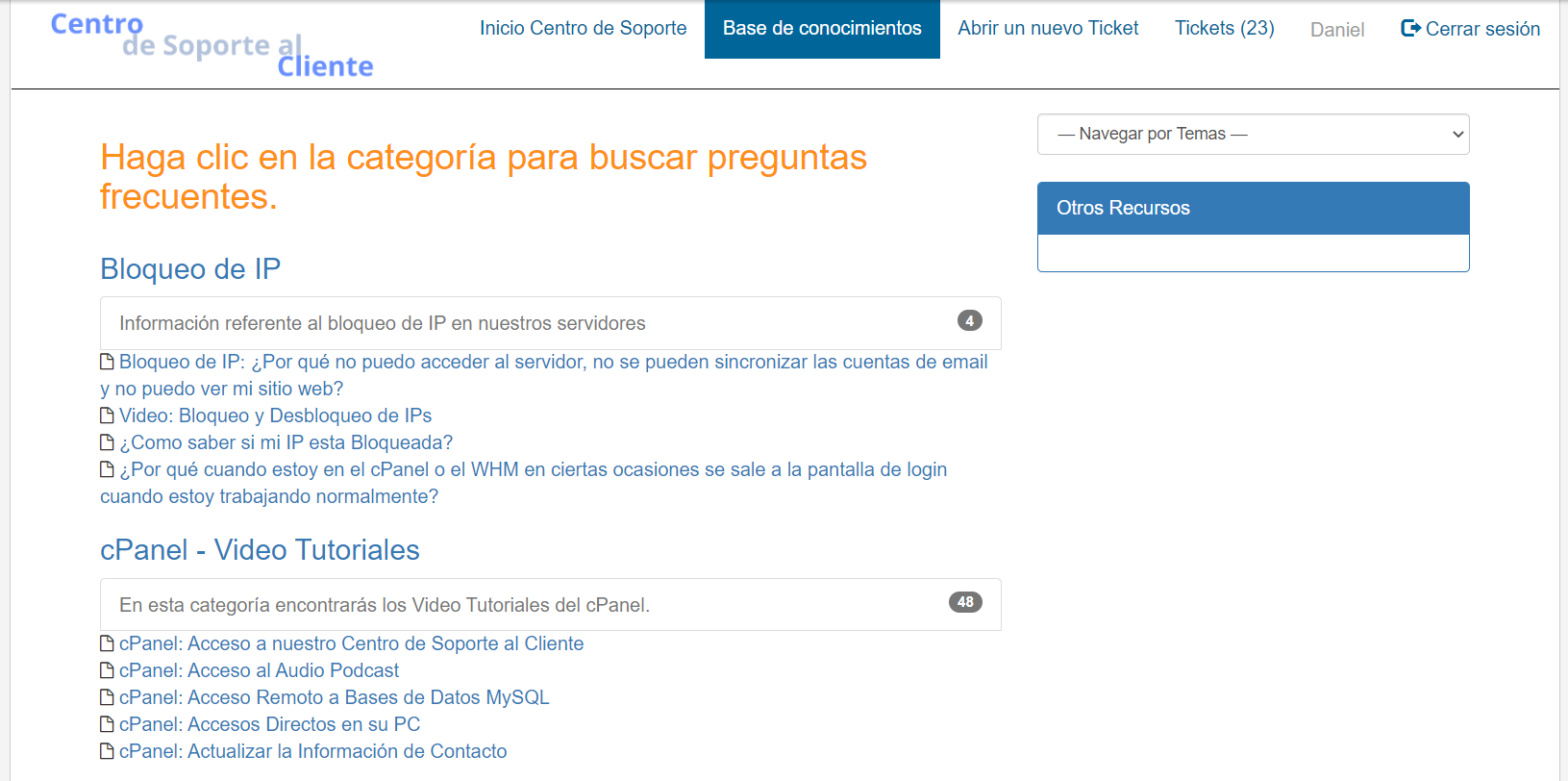Click document icon beside Actualizar la Información de Contacto
This screenshot has height=781, width=1568.
[108, 751]
